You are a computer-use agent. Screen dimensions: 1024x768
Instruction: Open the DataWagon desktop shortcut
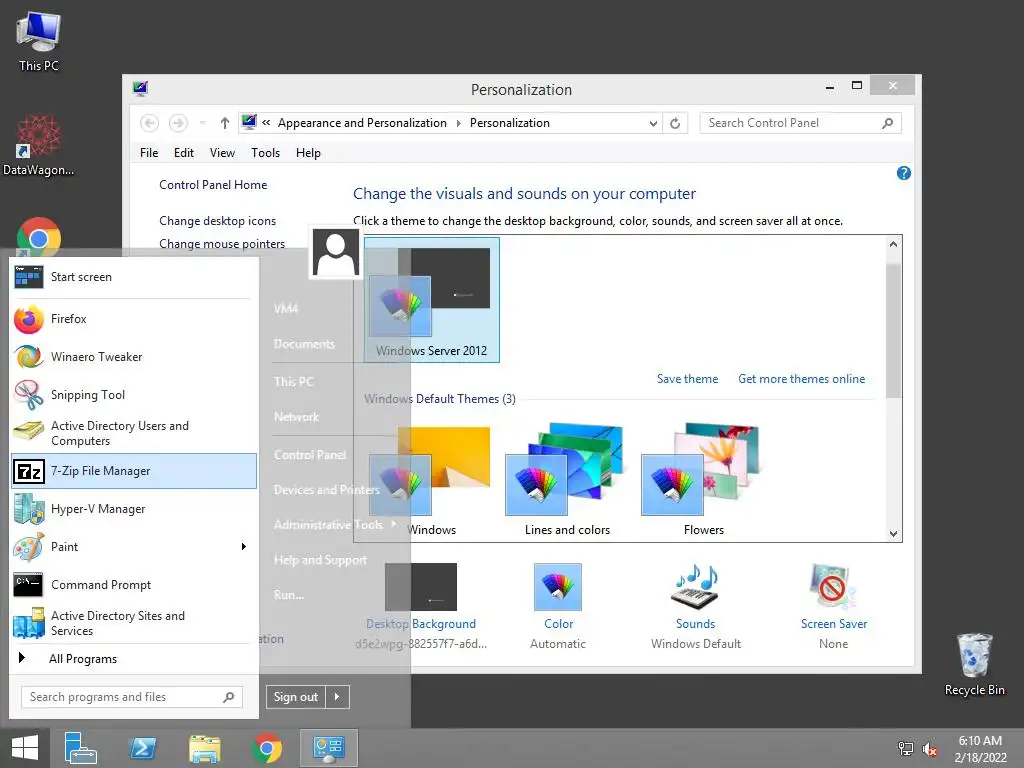pos(39,145)
